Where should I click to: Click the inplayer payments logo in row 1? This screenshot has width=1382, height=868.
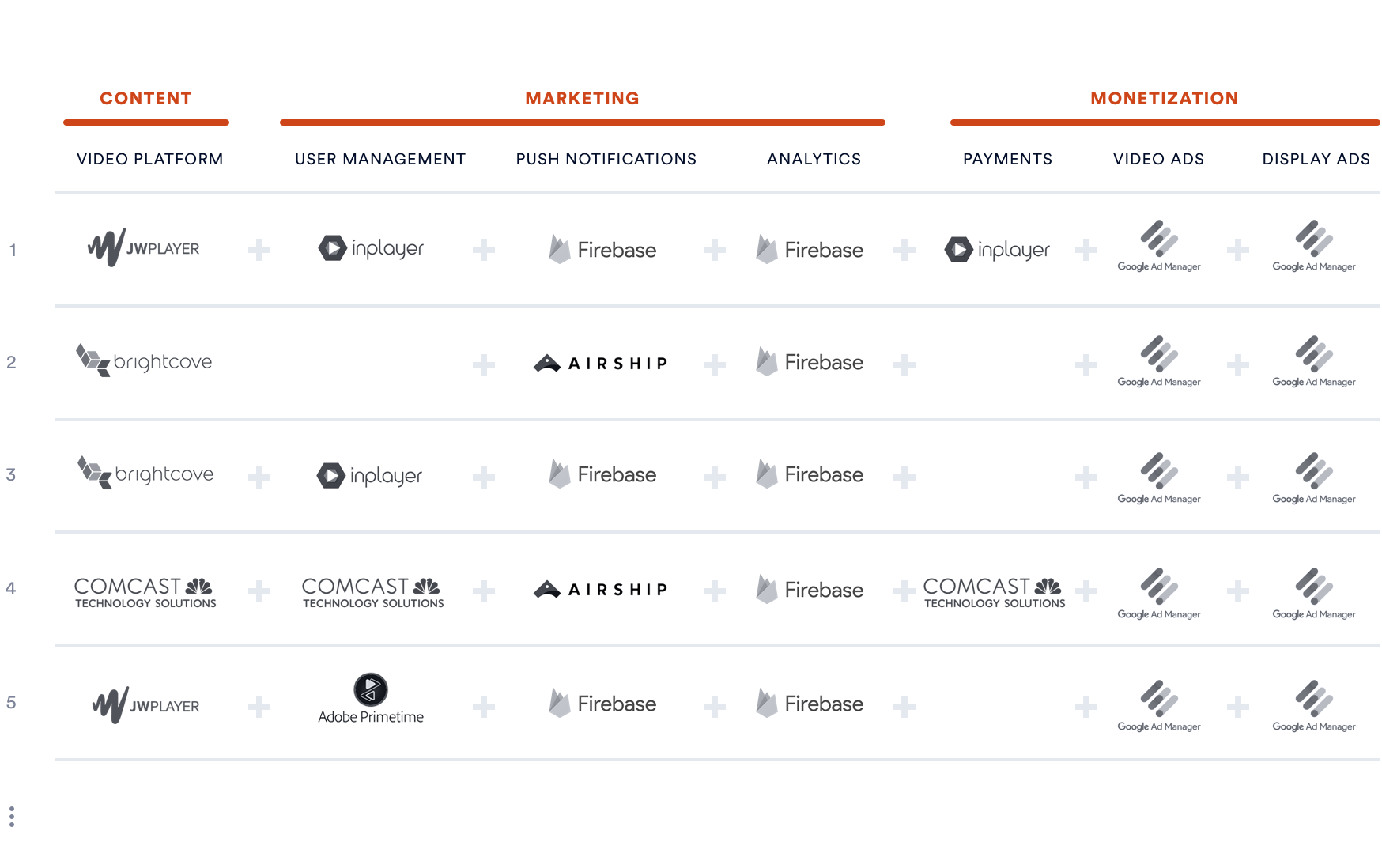point(997,250)
